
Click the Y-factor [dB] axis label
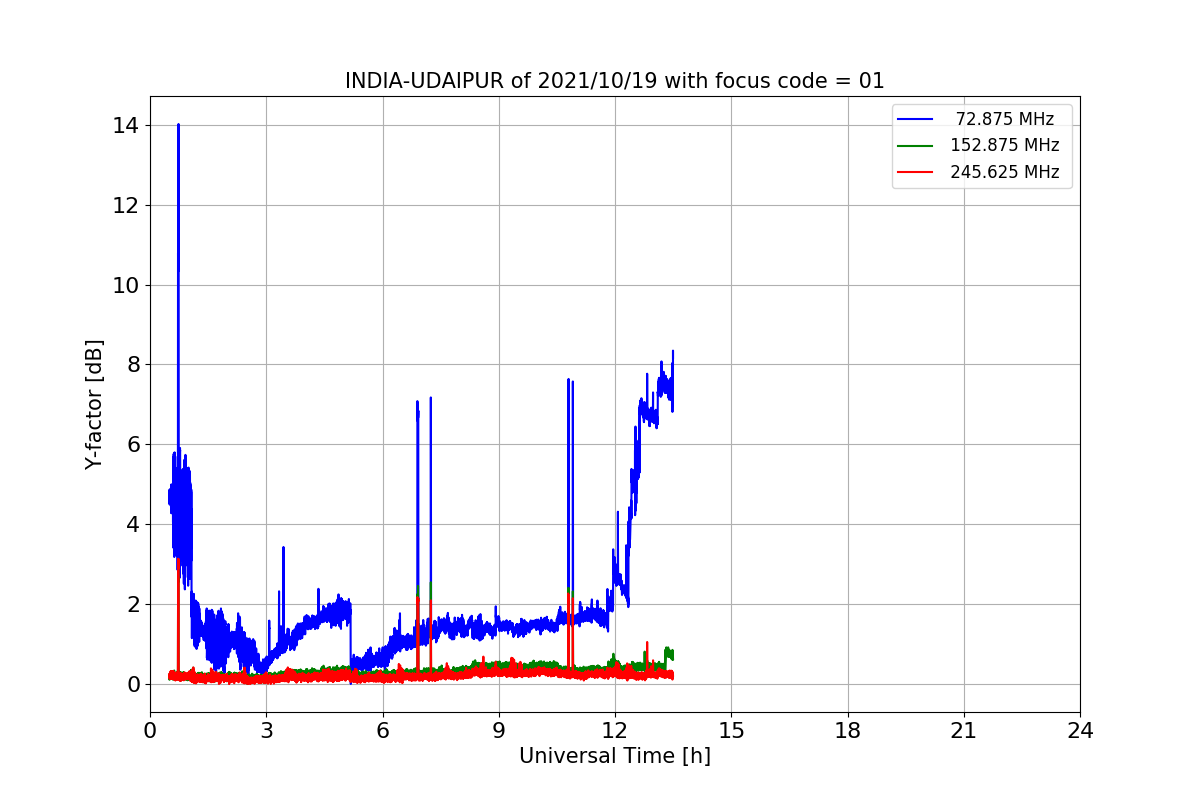(x=94, y=404)
